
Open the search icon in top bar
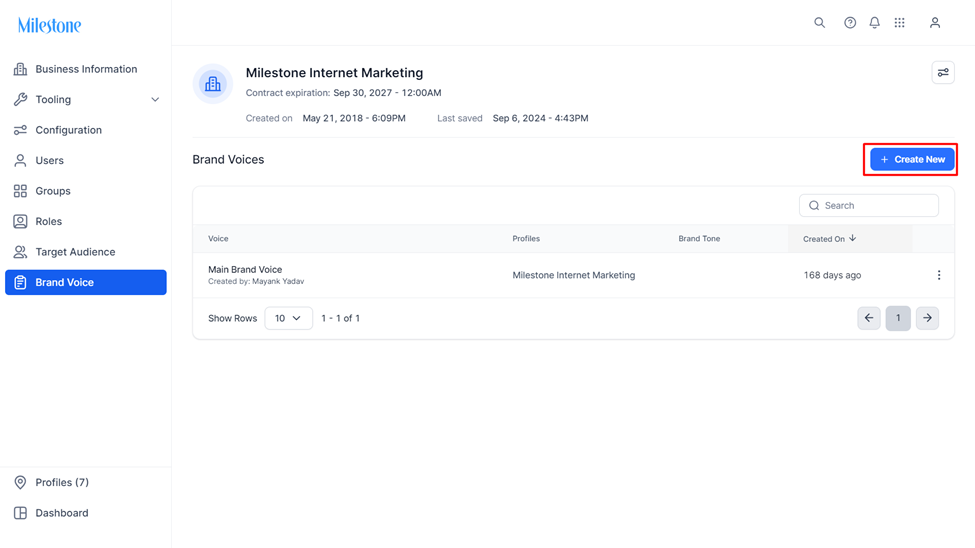pos(820,22)
